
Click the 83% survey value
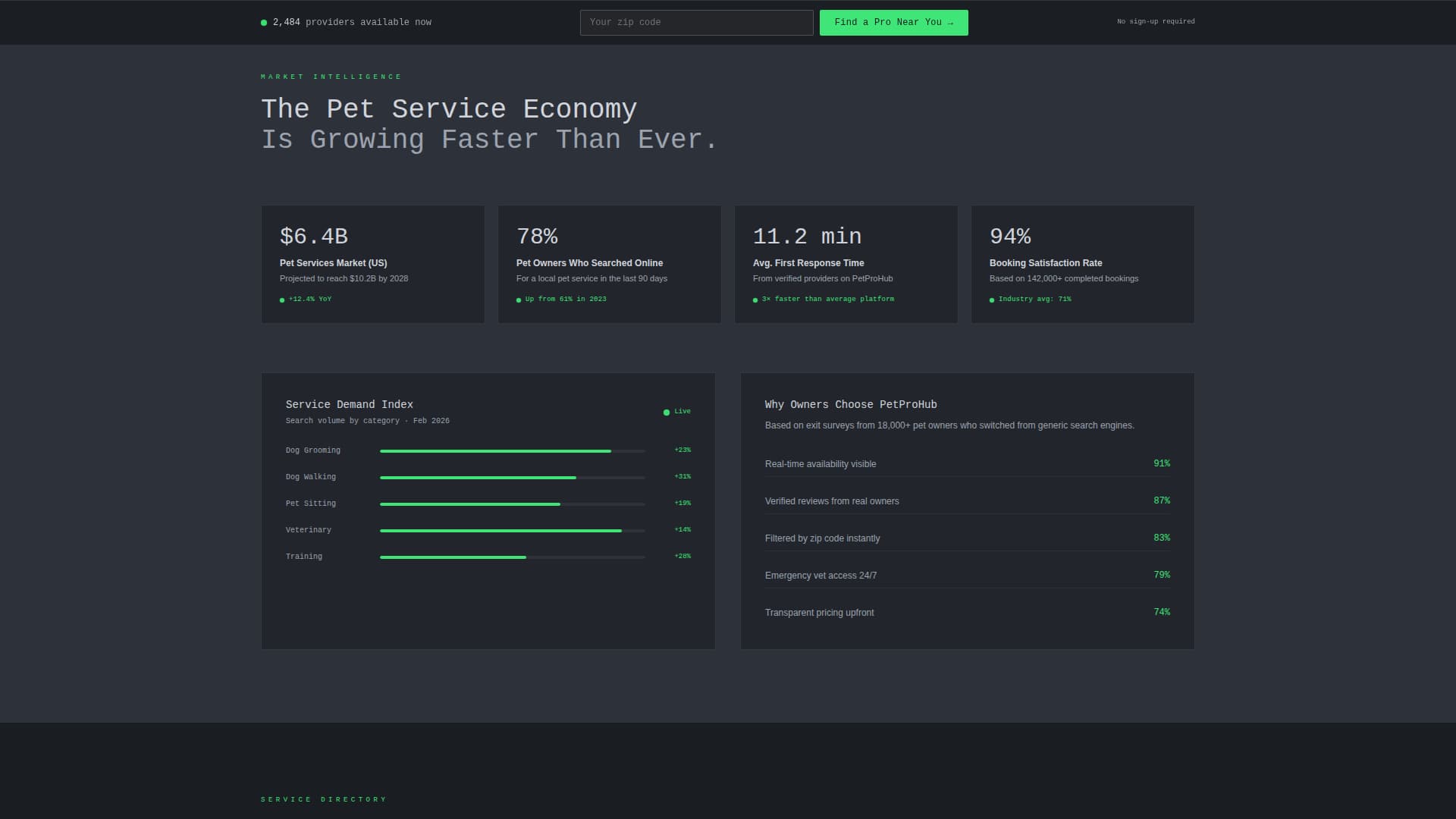click(x=1162, y=538)
